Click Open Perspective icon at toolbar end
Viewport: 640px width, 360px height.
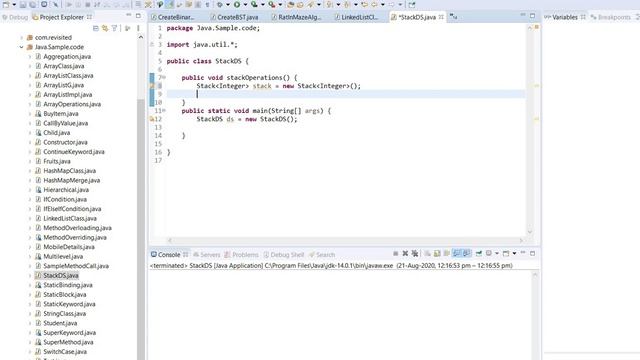(x=412, y=4)
